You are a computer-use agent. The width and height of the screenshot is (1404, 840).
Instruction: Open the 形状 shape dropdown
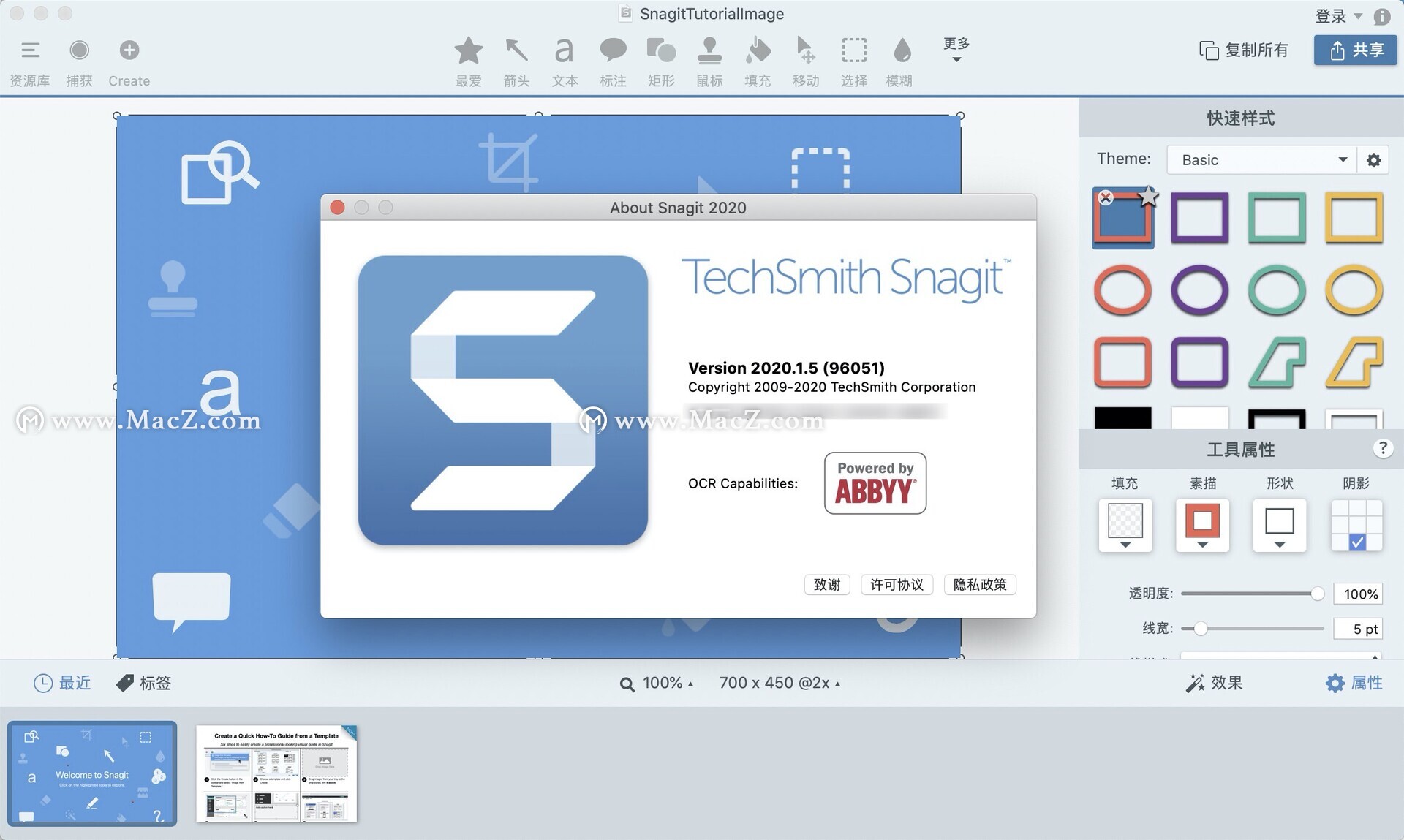point(1279,525)
